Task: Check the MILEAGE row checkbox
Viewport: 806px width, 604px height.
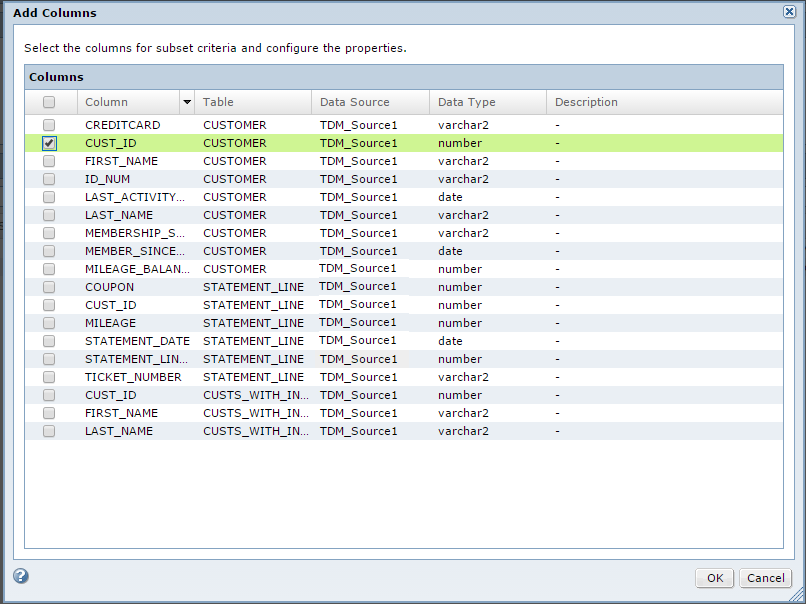Action: point(49,323)
